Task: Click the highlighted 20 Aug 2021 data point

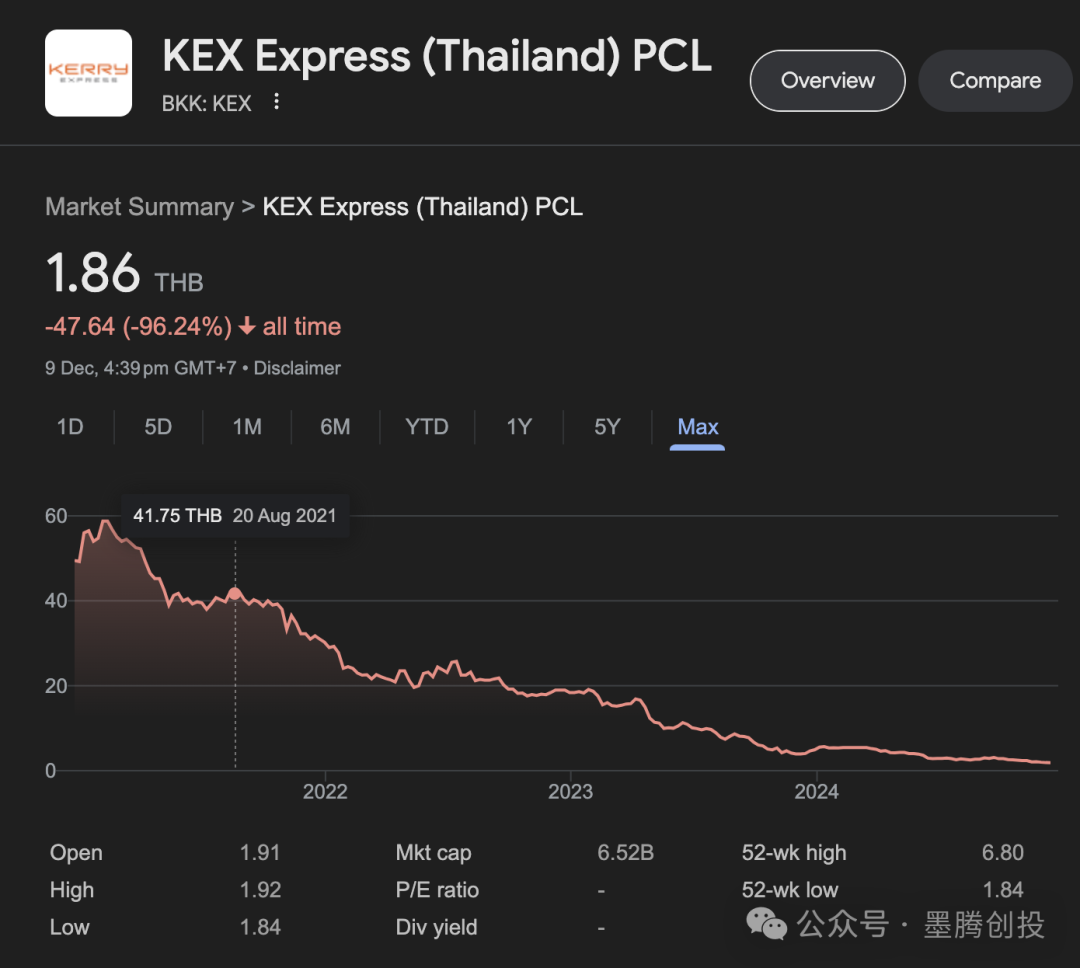Action: 235,593
